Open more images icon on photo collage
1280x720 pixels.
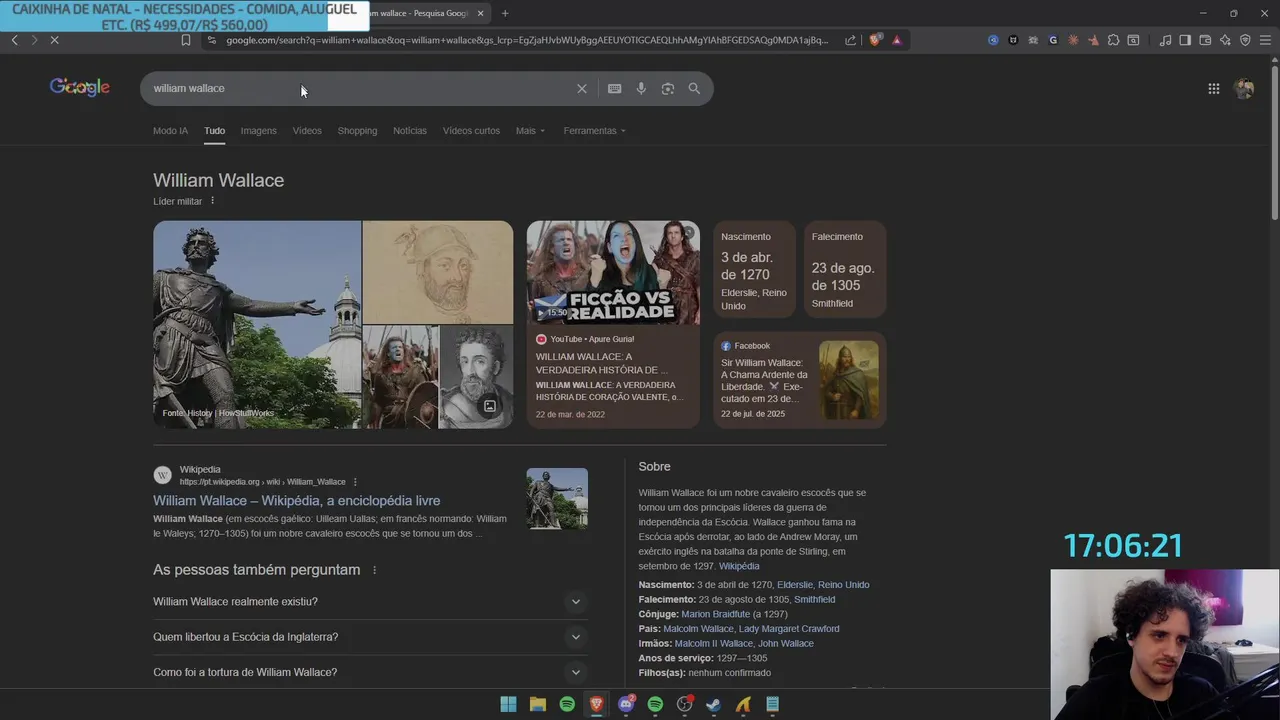490,406
